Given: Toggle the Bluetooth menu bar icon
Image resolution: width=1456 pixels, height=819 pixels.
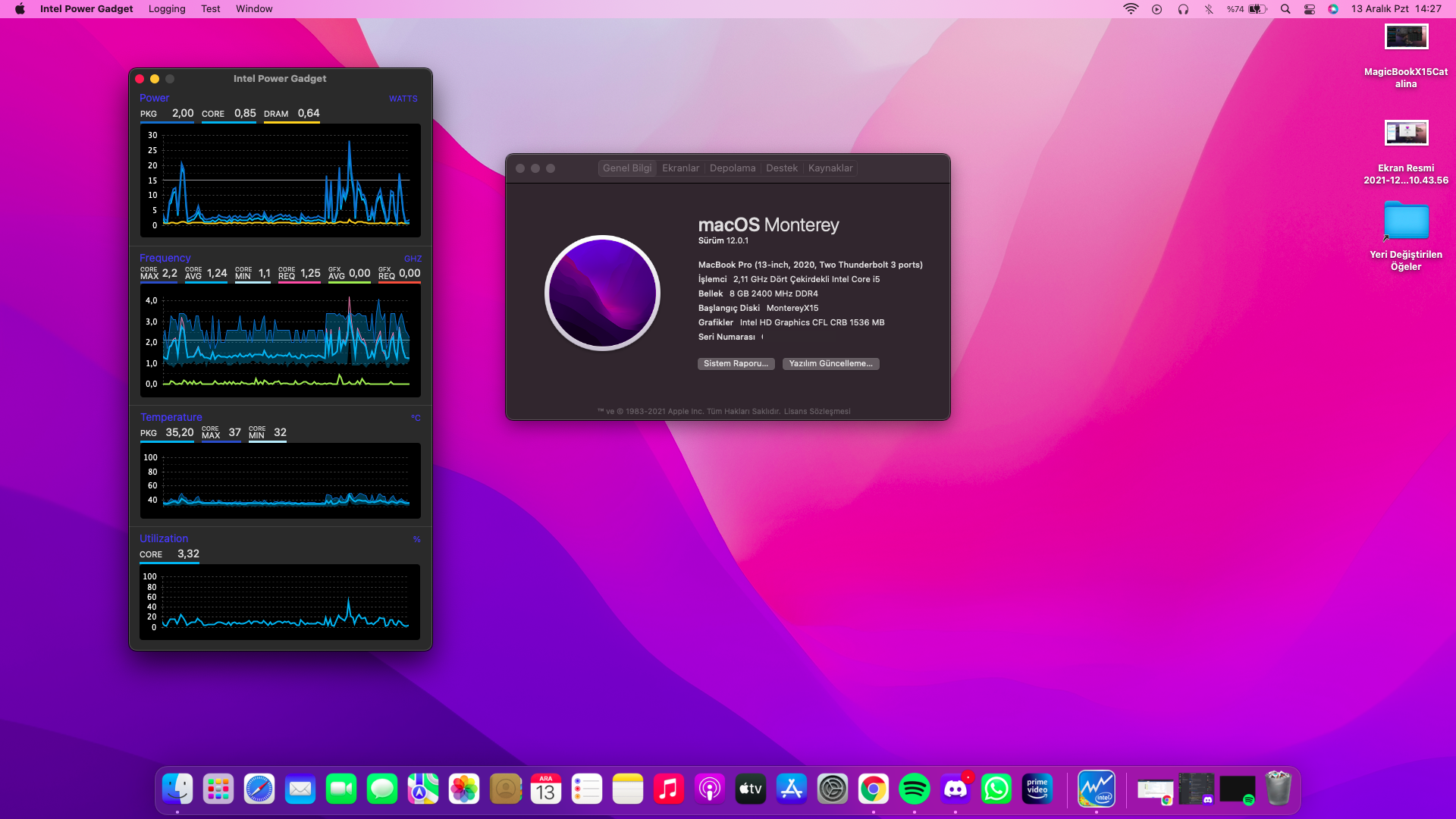Looking at the screenshot, I should pyautogui.click(x=1209, y=9).
